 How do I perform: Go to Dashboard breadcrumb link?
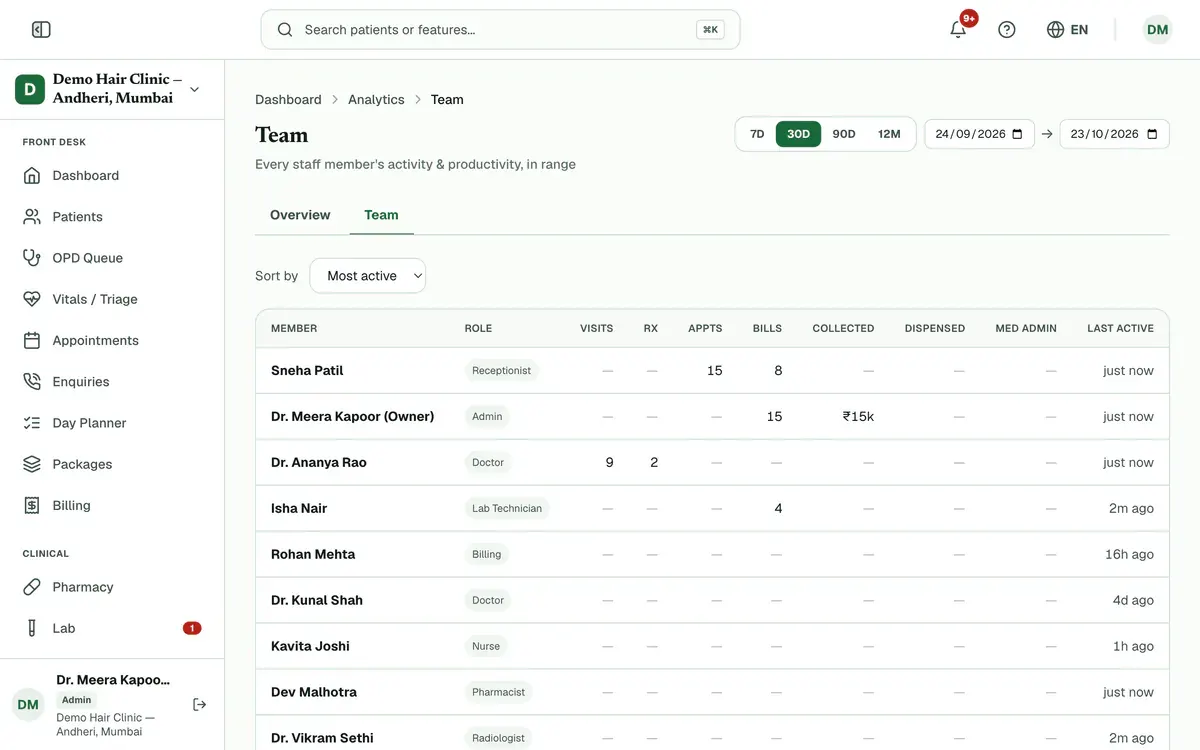pos(288,99)
